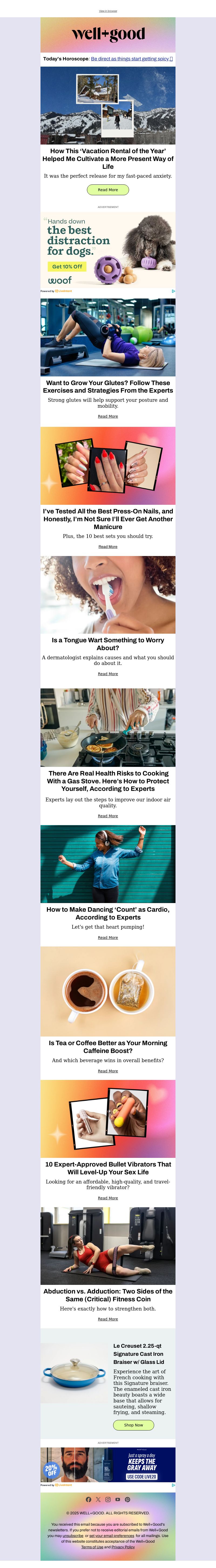Viewport: 216px width, 1568px height.
Task: Open the Instagram social icon
Action: [108, 1499]
